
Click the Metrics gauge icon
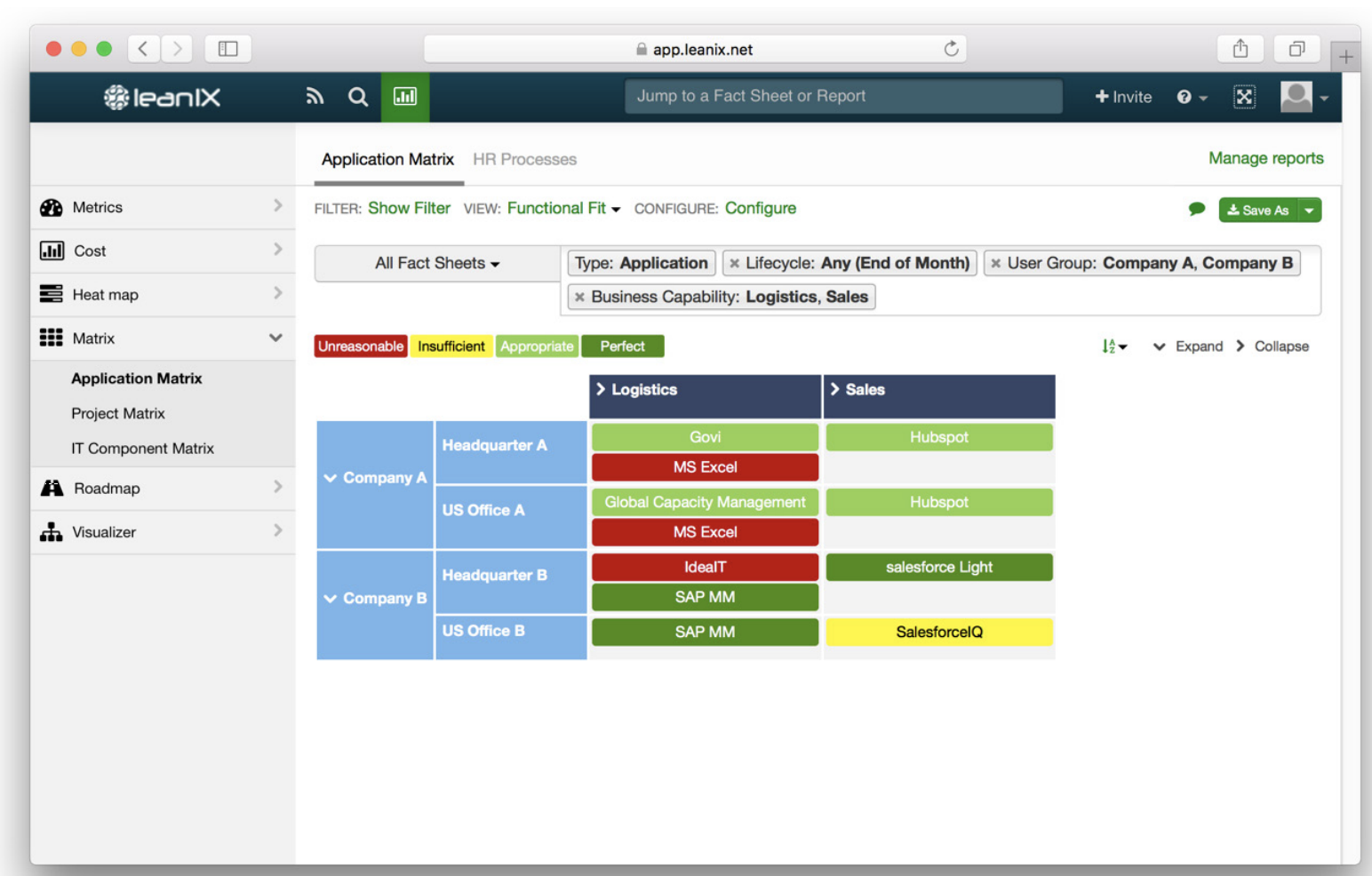click(52, 207)
